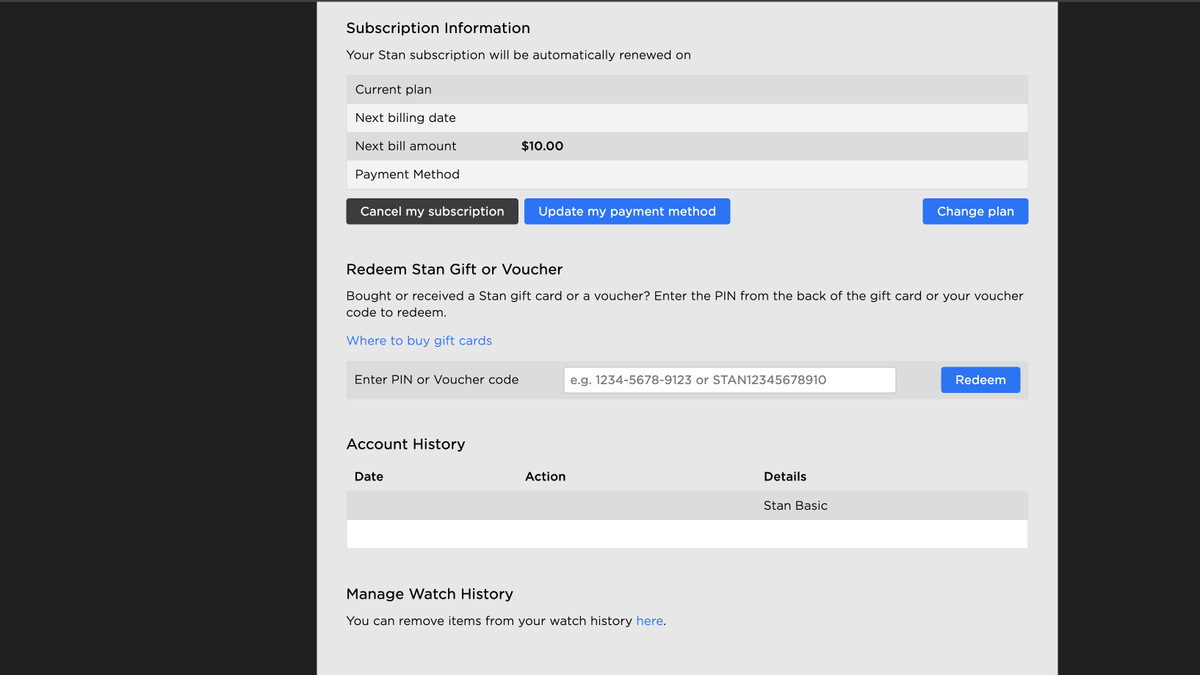Click the Payment Method row
1200x675 pixels.
(687, 174)
